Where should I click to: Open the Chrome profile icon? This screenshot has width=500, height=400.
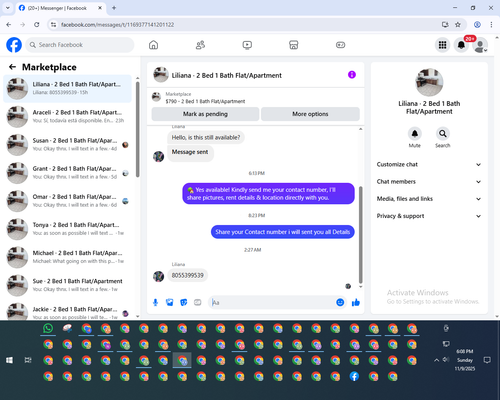[x=477, y=25]
